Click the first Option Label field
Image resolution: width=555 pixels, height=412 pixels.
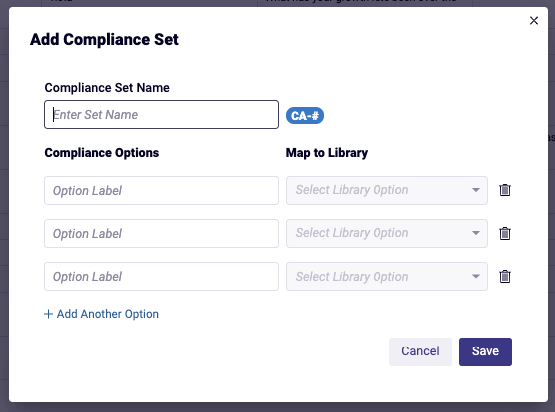[x=161, y=190]
